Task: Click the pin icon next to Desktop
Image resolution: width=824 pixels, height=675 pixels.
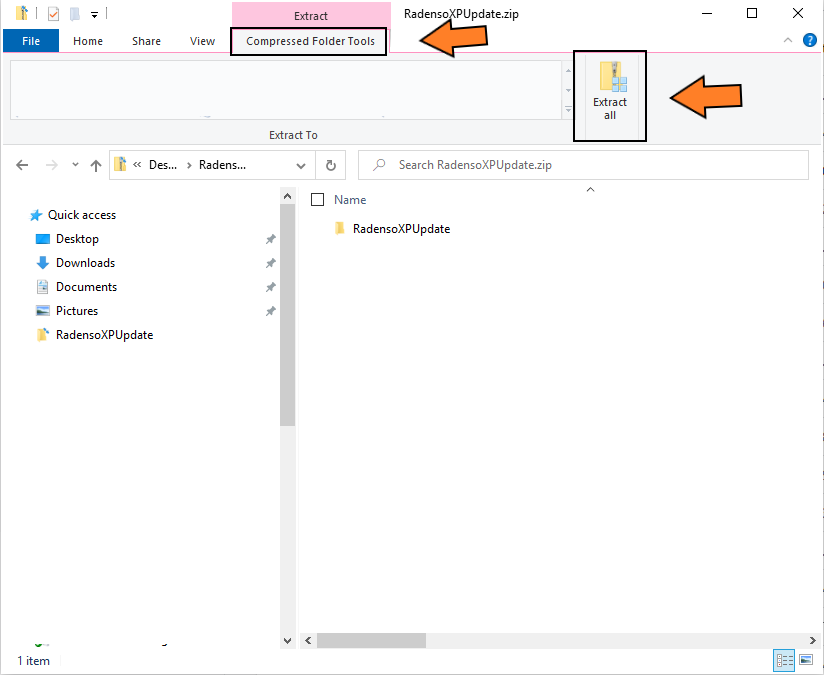Action: 271,239
